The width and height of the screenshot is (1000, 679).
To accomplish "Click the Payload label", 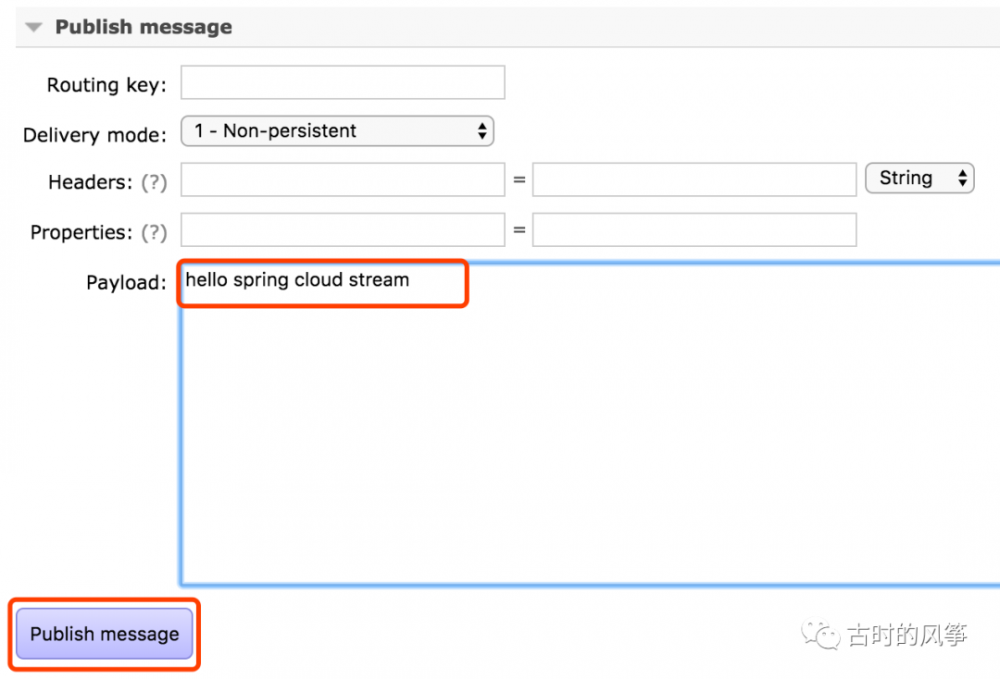I will (125, 283).
